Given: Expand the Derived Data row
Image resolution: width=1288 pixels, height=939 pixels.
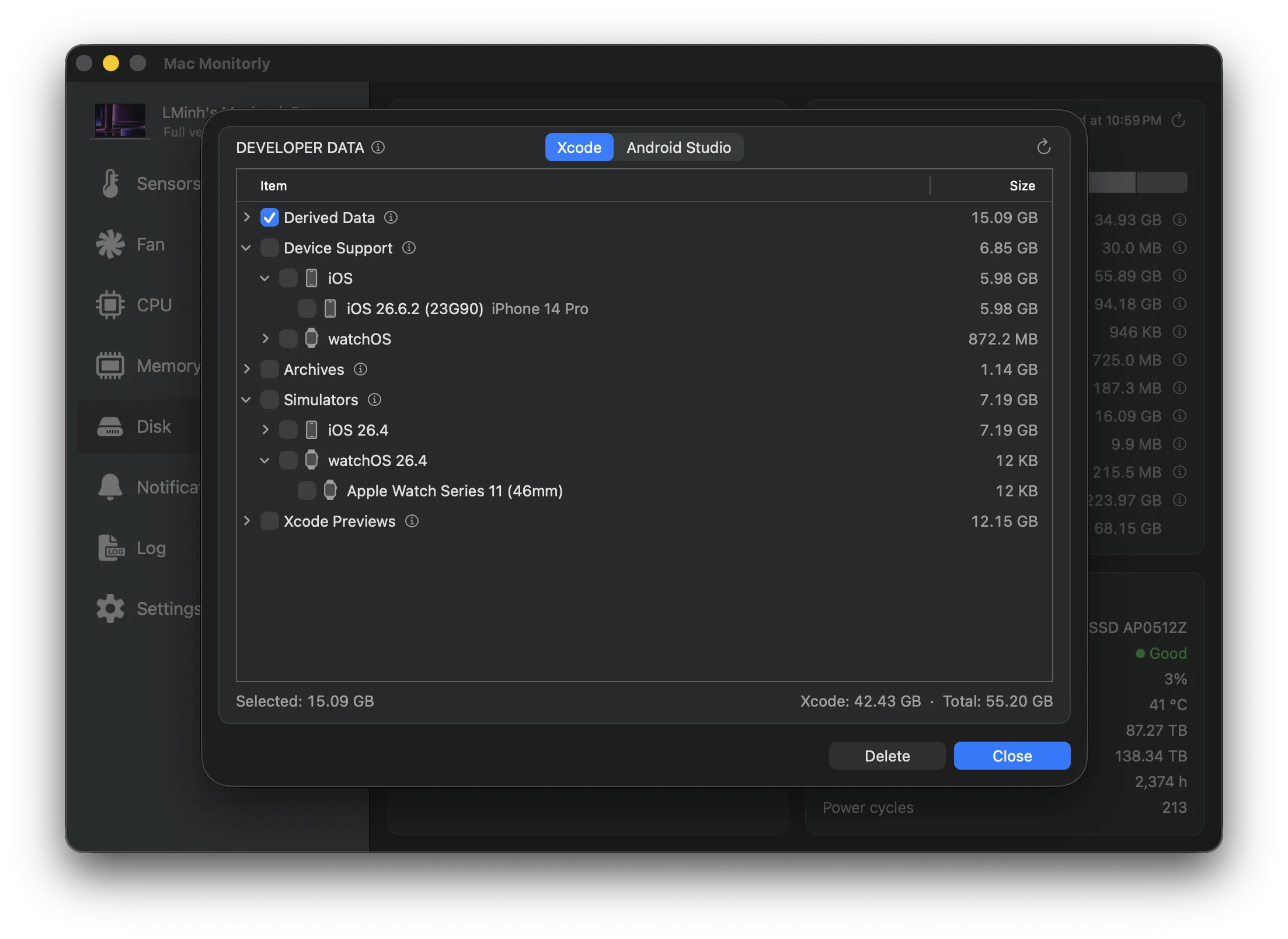Looking at the screenshot, I should click(247, 217).
